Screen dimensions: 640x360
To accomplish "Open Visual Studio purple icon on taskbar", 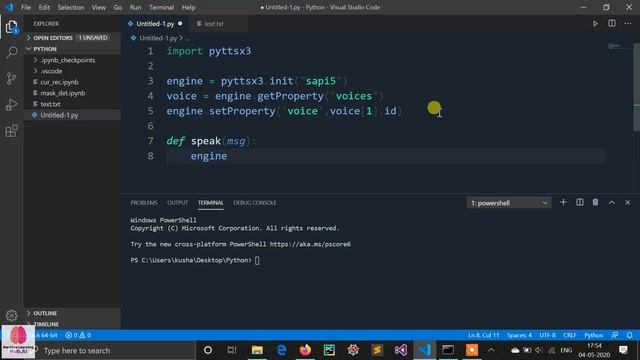I will click(x=401, y=350).
